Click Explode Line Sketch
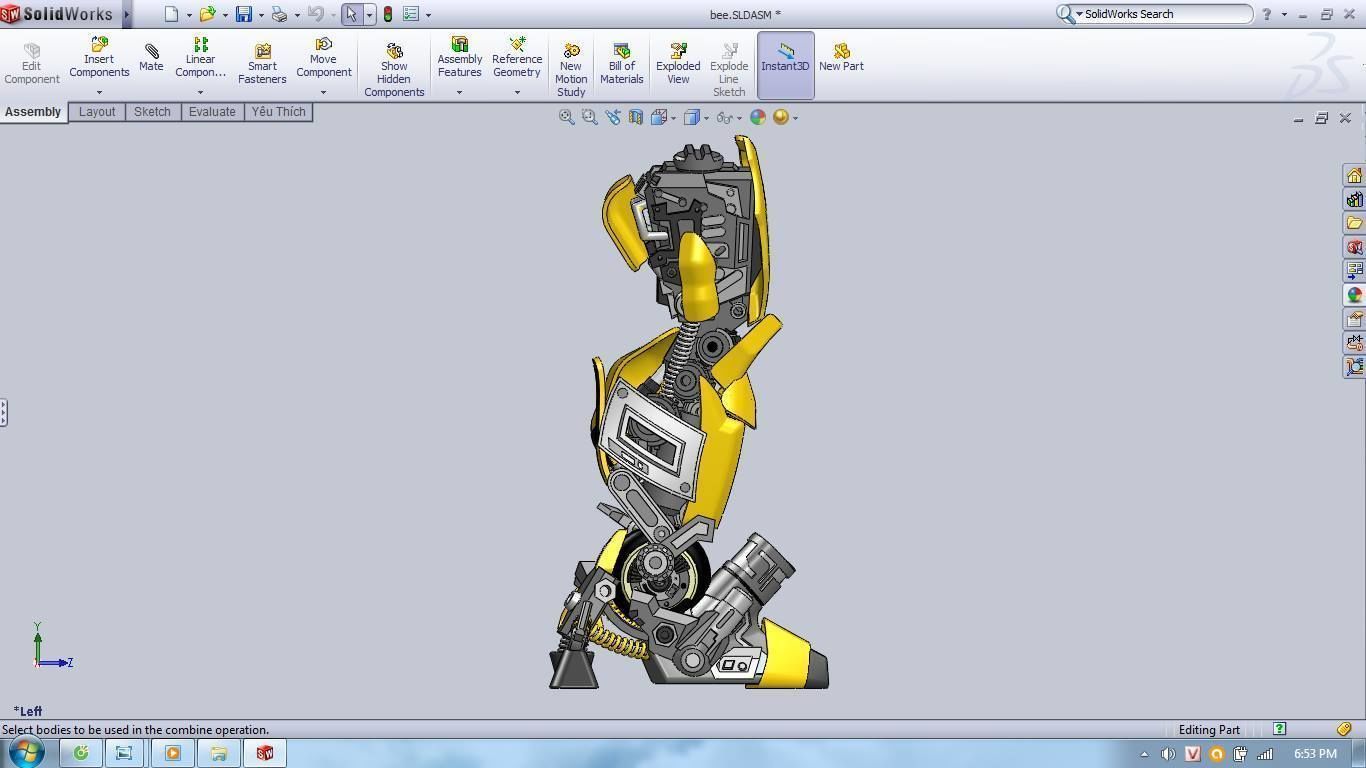The height and width of the screenshot is (768, 1366). (x=729, y=70)
